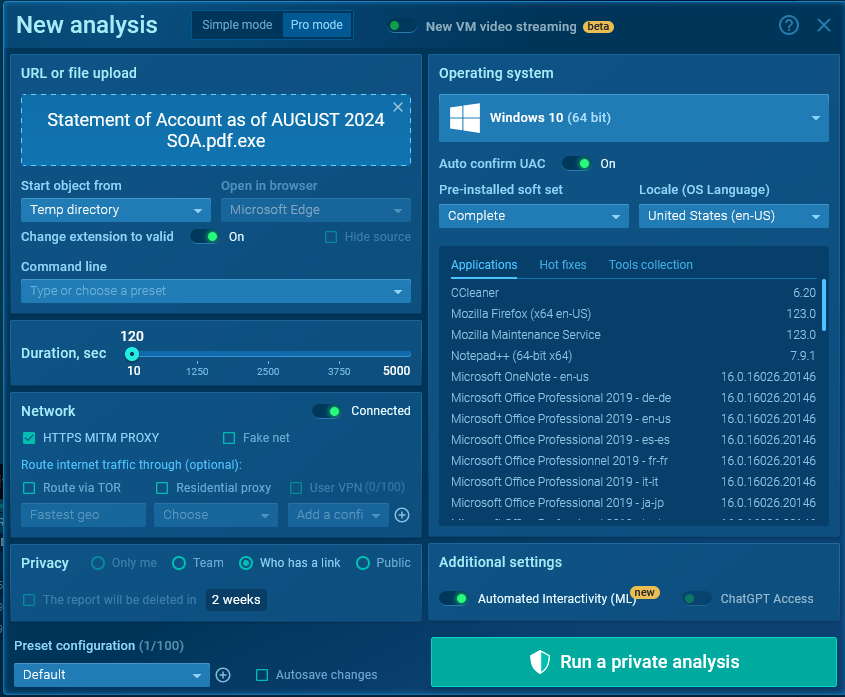Toggle New VM video streaming switch

pos(402,26)
